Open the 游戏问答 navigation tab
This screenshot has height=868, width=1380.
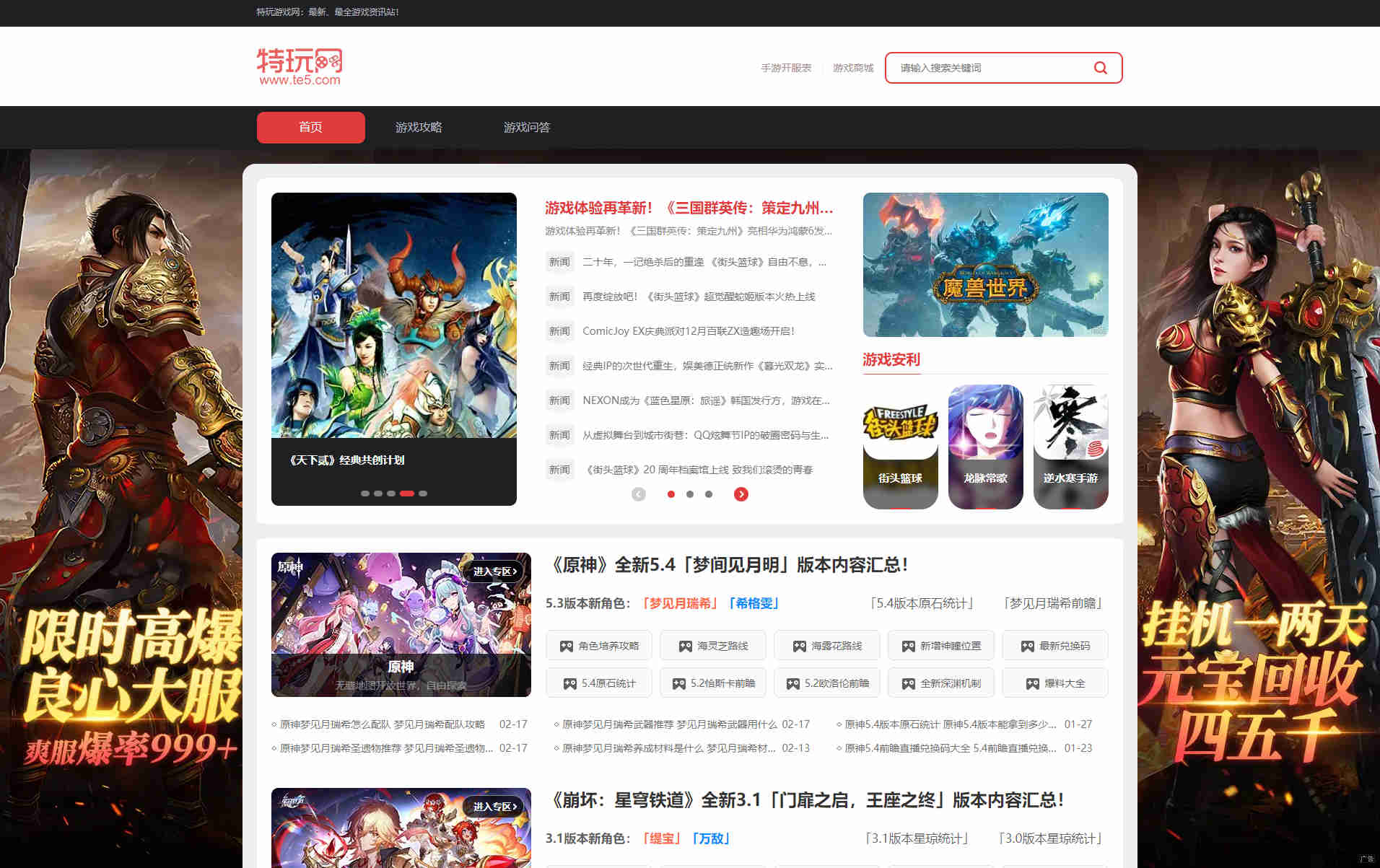click(527, 128)
